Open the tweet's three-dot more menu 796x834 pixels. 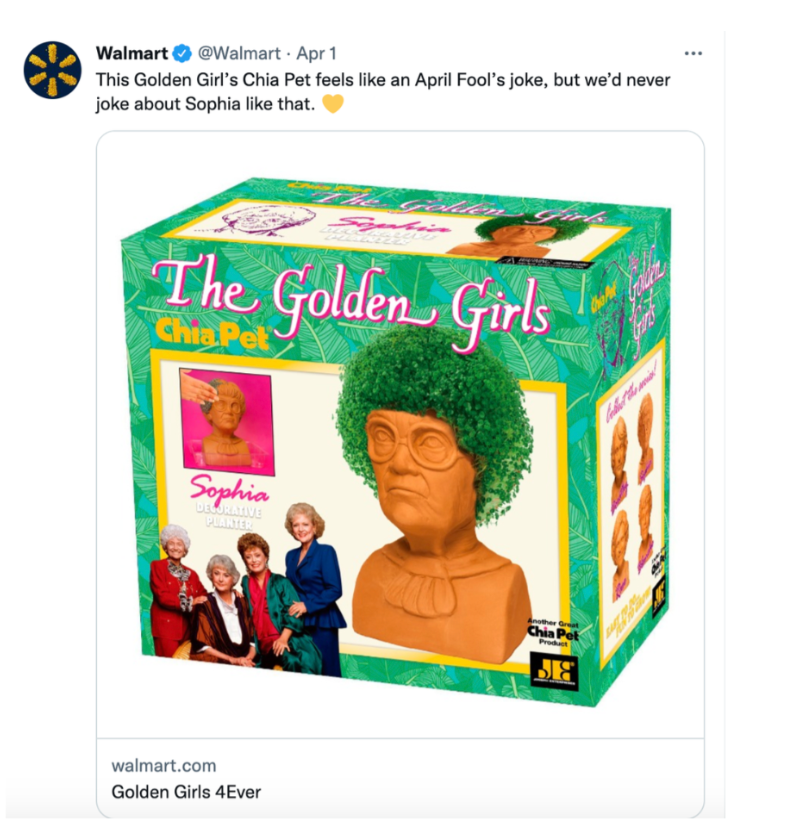pos(693,53)
